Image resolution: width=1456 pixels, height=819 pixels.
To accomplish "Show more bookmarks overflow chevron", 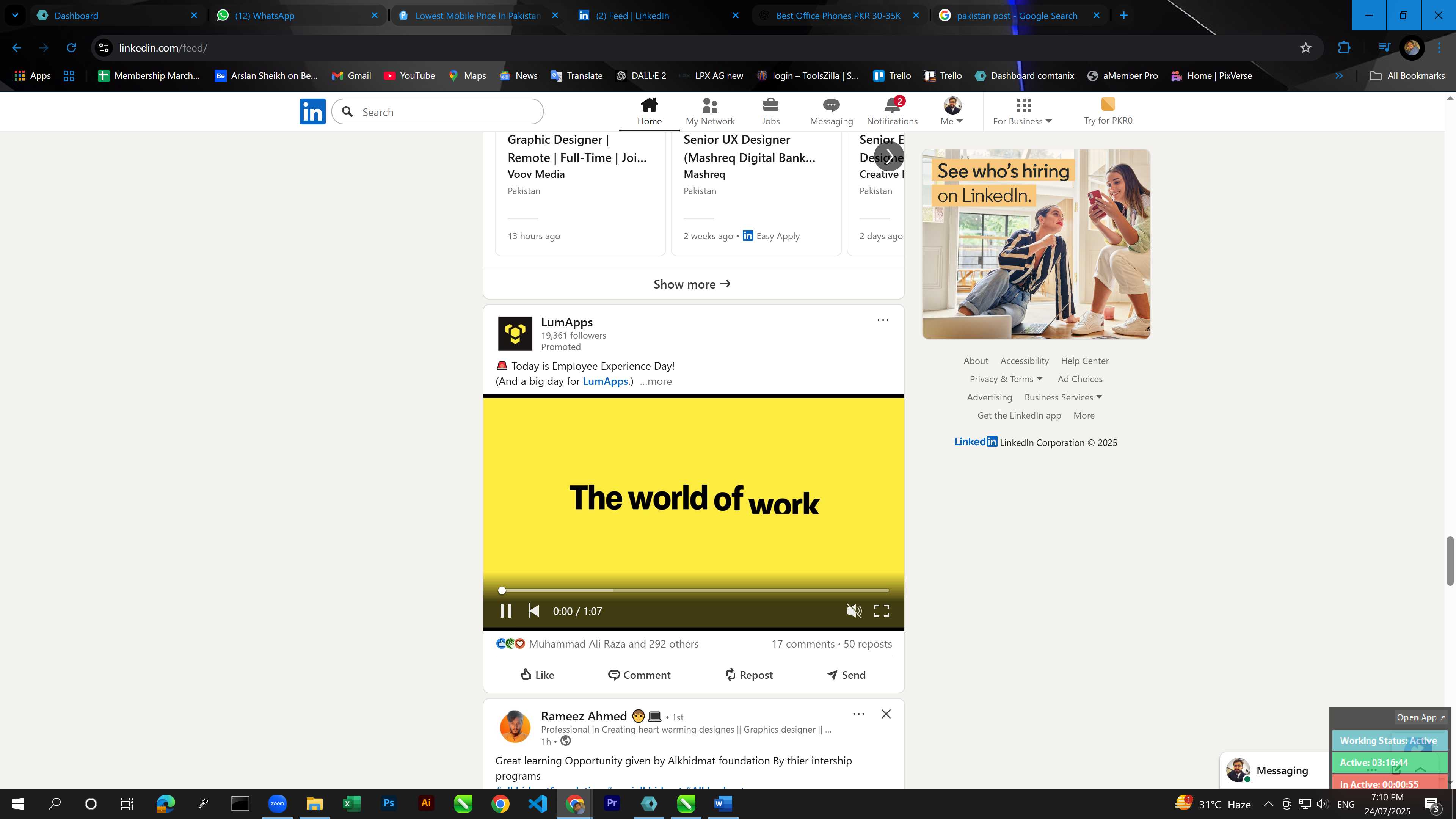I will point(1339,76).
